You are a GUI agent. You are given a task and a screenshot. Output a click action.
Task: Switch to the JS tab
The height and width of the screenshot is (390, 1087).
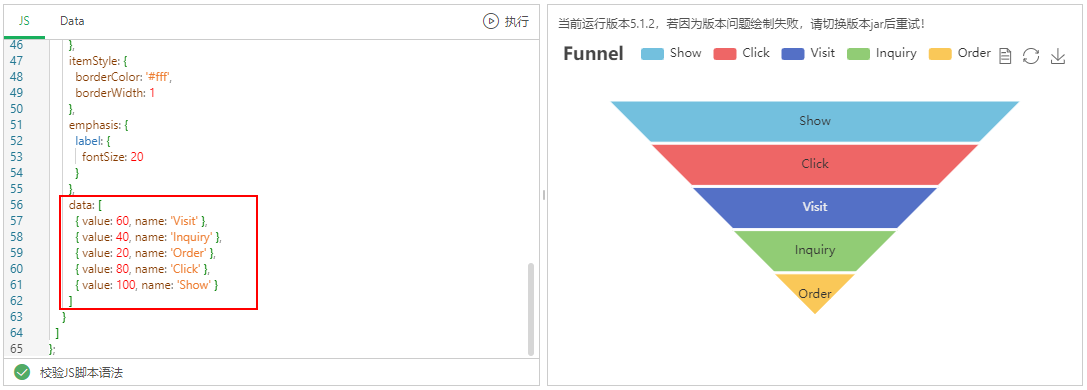(24, 21)
